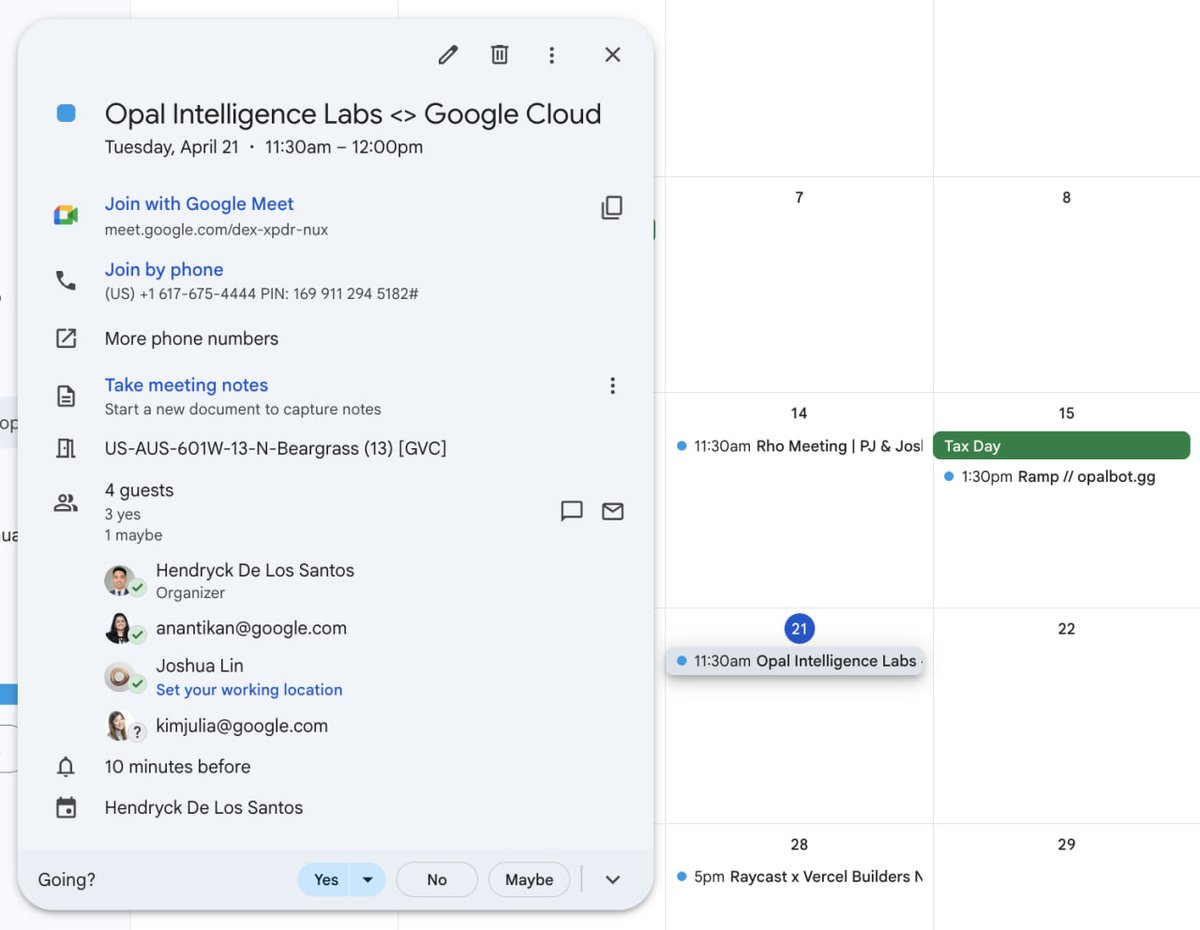Select guest kimjulia@google.com
Viewport: 1200px width, 930px height.
tap(242, 726)
